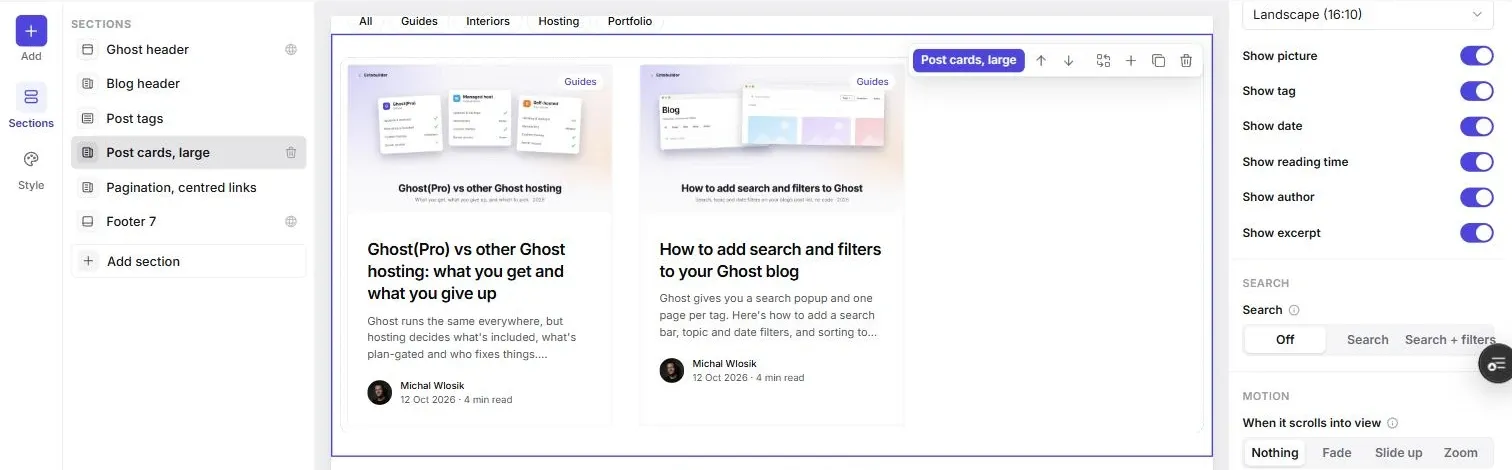Click the Guides tag on the search filters card
This screenshot has height=470, width=1512.
872,82
